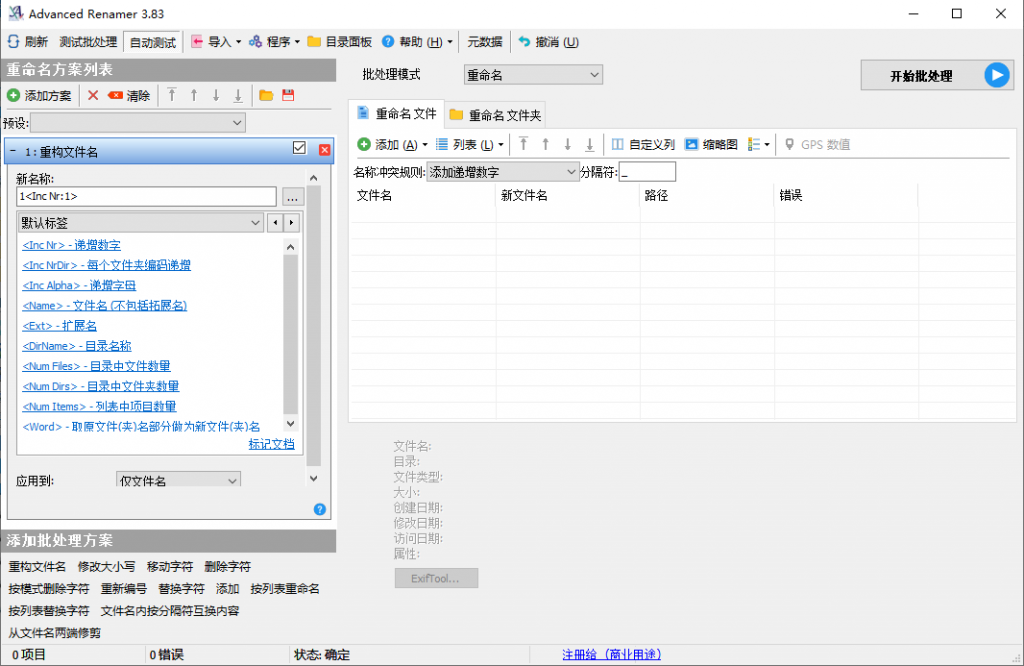The width and height of the screenshot is (1024, 666).
Task: Add the 修改大小写 method
Action: coord(106,567)
